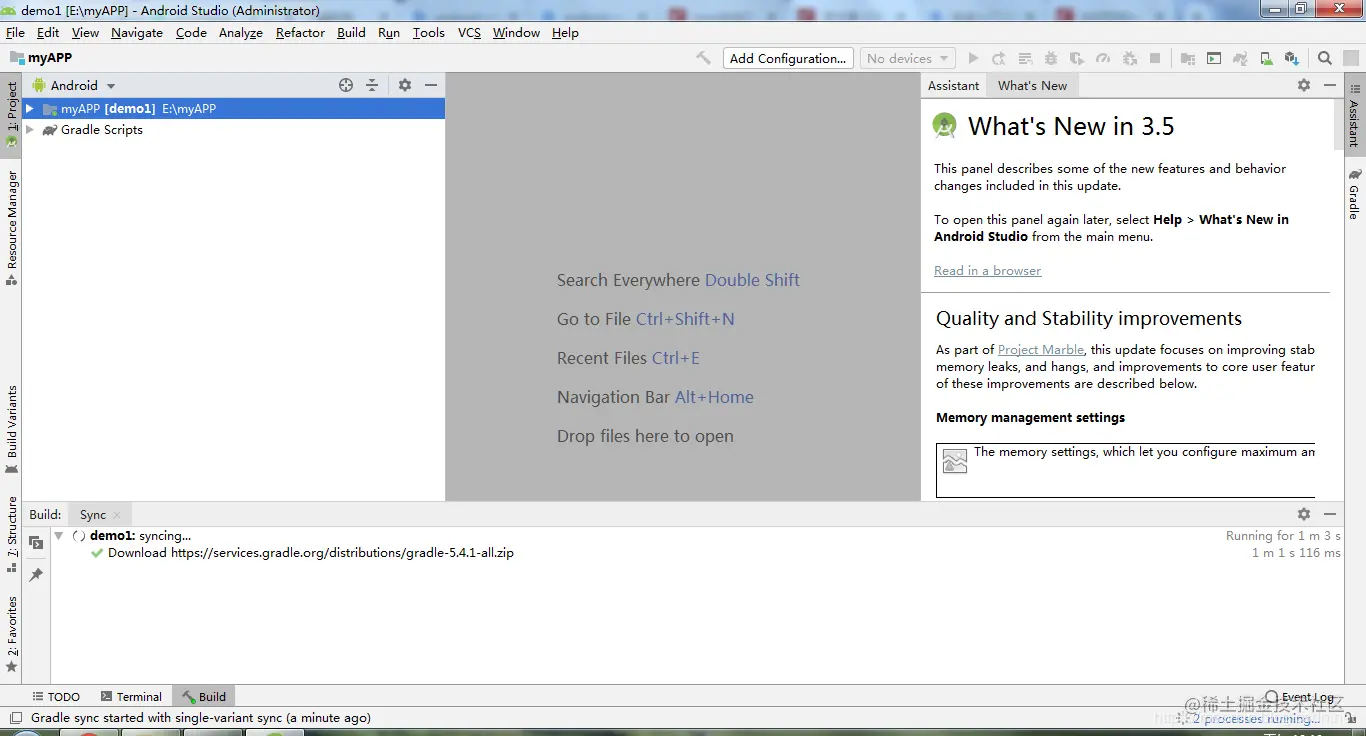This screenshot has height=736, width=1366.
Task: Expand the Gradle Scripts tree node
Action: coord(30,129)
